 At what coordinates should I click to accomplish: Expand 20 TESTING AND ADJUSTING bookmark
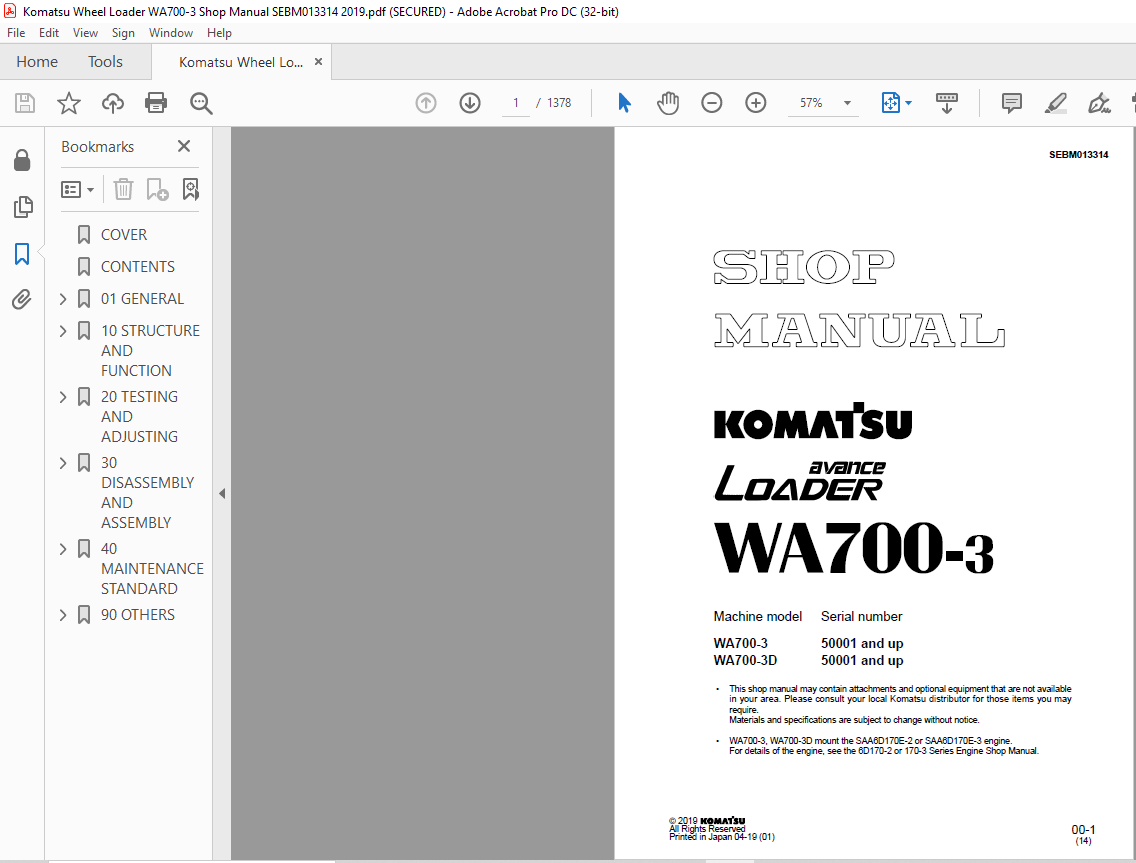(63, 397)
